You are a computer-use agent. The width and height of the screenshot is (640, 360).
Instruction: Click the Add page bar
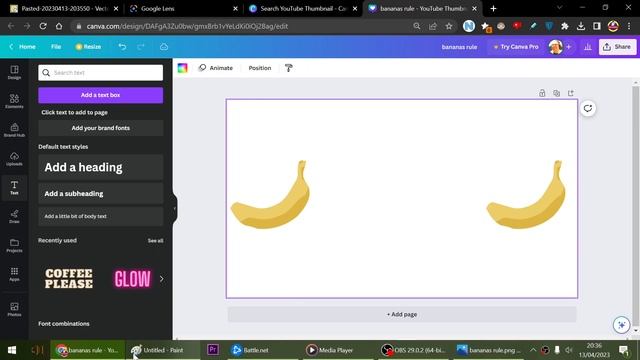pos(402,314)
